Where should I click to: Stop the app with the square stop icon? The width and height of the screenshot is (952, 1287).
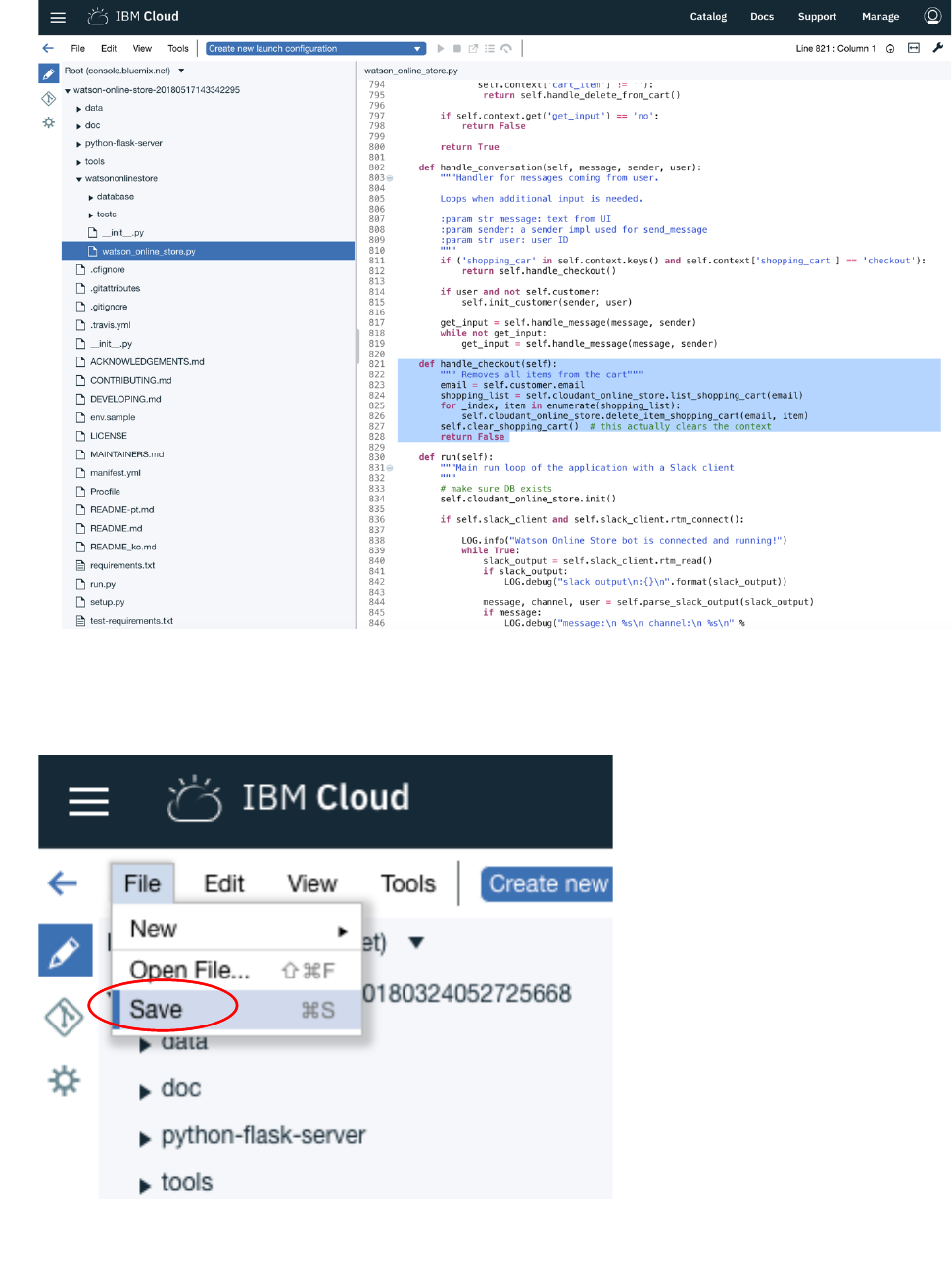[x=456, y=48]
